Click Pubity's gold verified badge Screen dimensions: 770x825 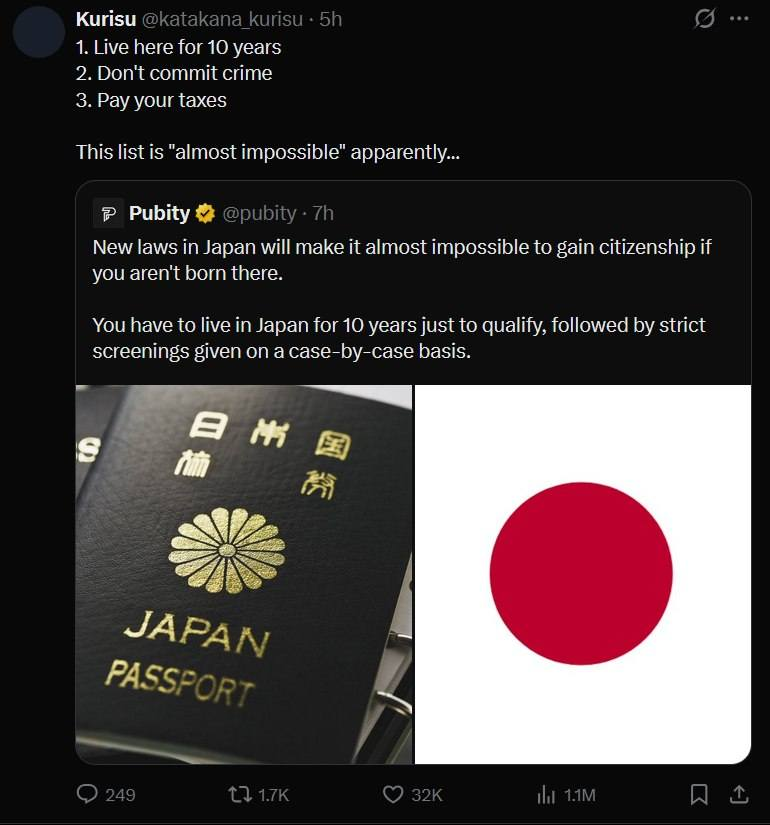point(205,213)
